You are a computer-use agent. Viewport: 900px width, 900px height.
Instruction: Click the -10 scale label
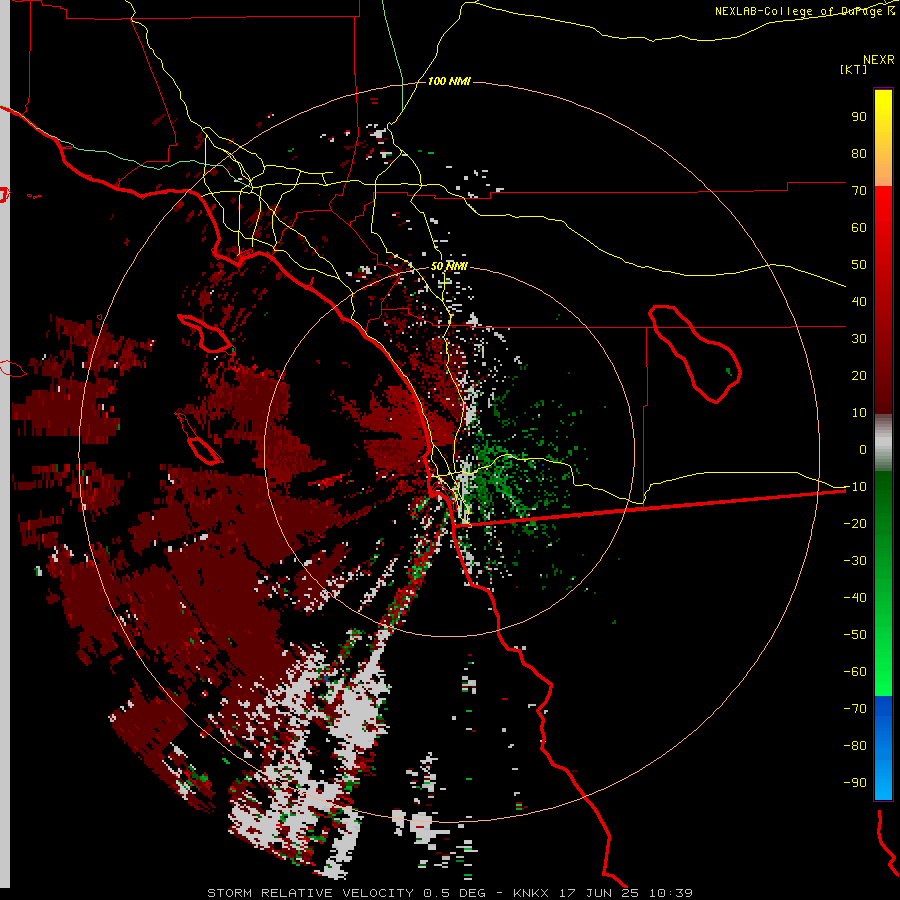point(855,487)
